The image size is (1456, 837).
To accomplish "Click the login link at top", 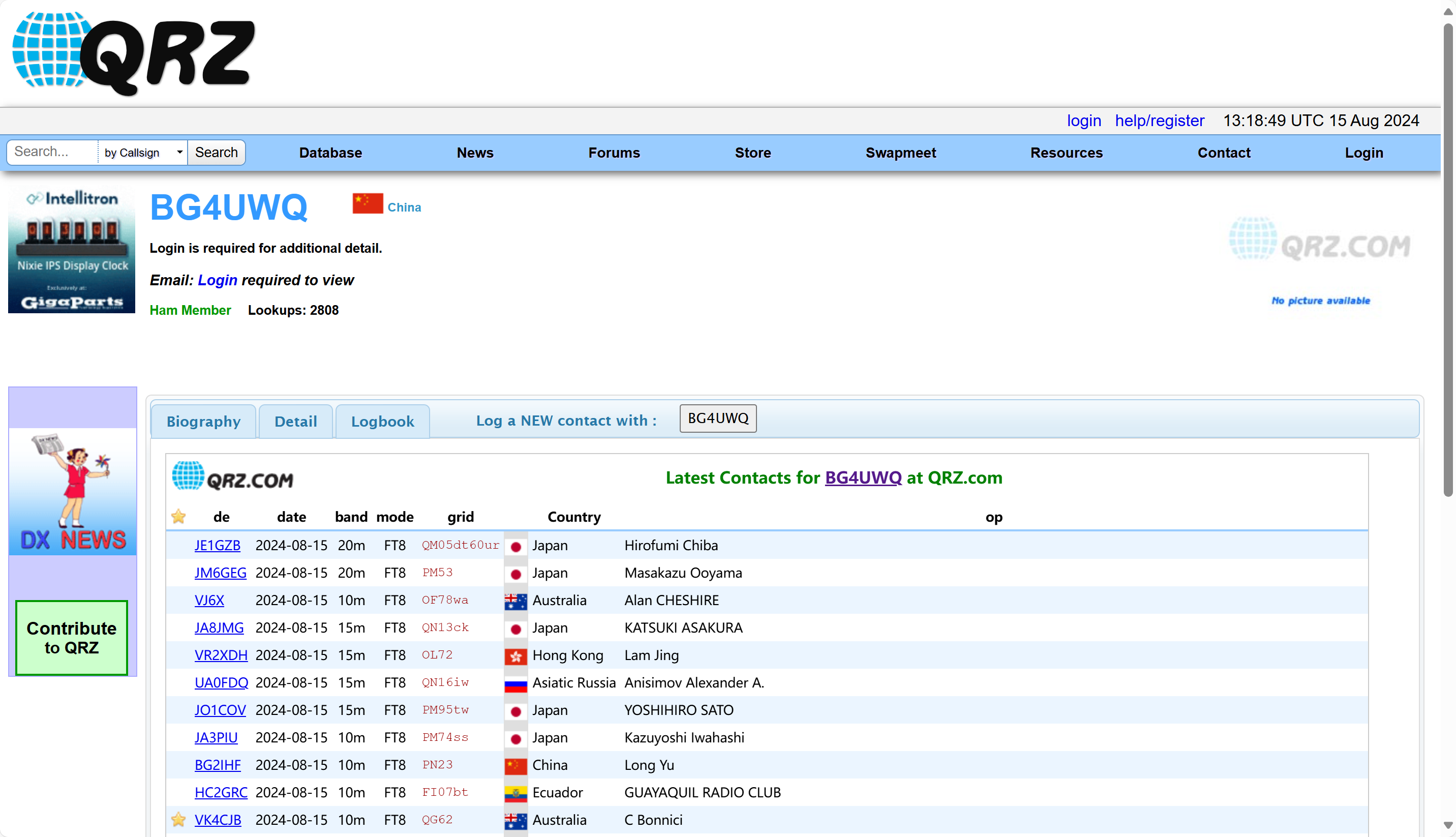I will tap(1084, 121).
